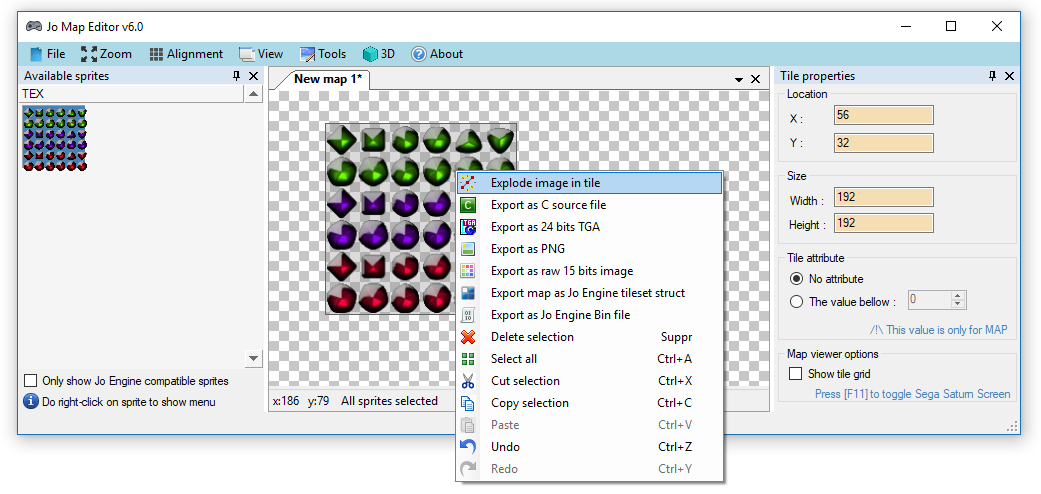
Task: Open the Tools menu
Action: tap(323, 54)
